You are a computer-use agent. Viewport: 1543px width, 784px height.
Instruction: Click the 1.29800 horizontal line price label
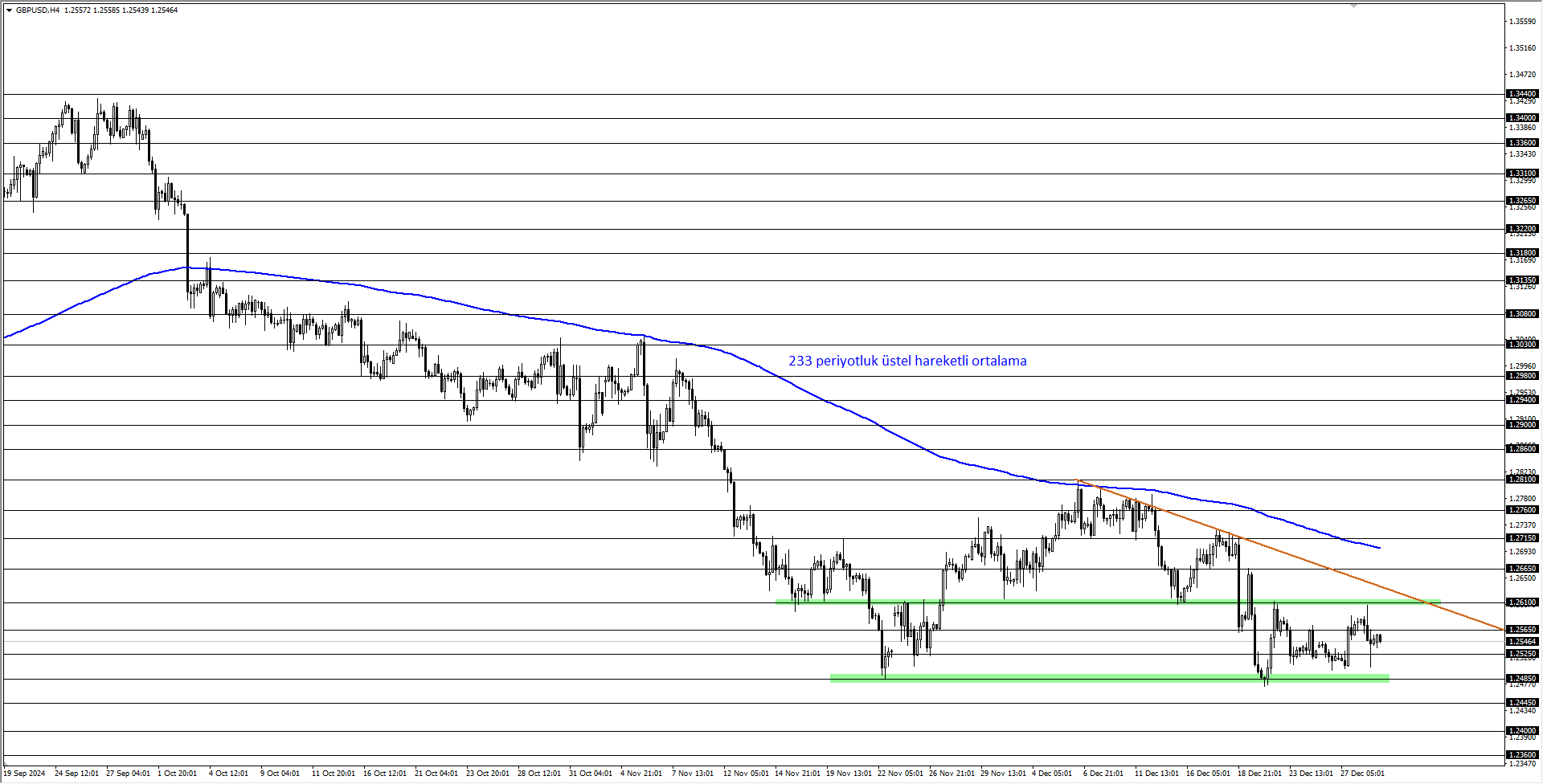1522,376
